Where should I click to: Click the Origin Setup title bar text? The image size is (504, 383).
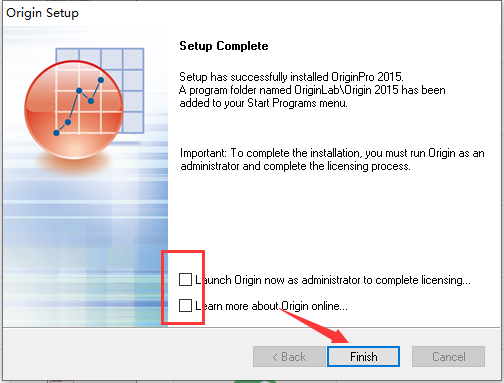point(42,13)
